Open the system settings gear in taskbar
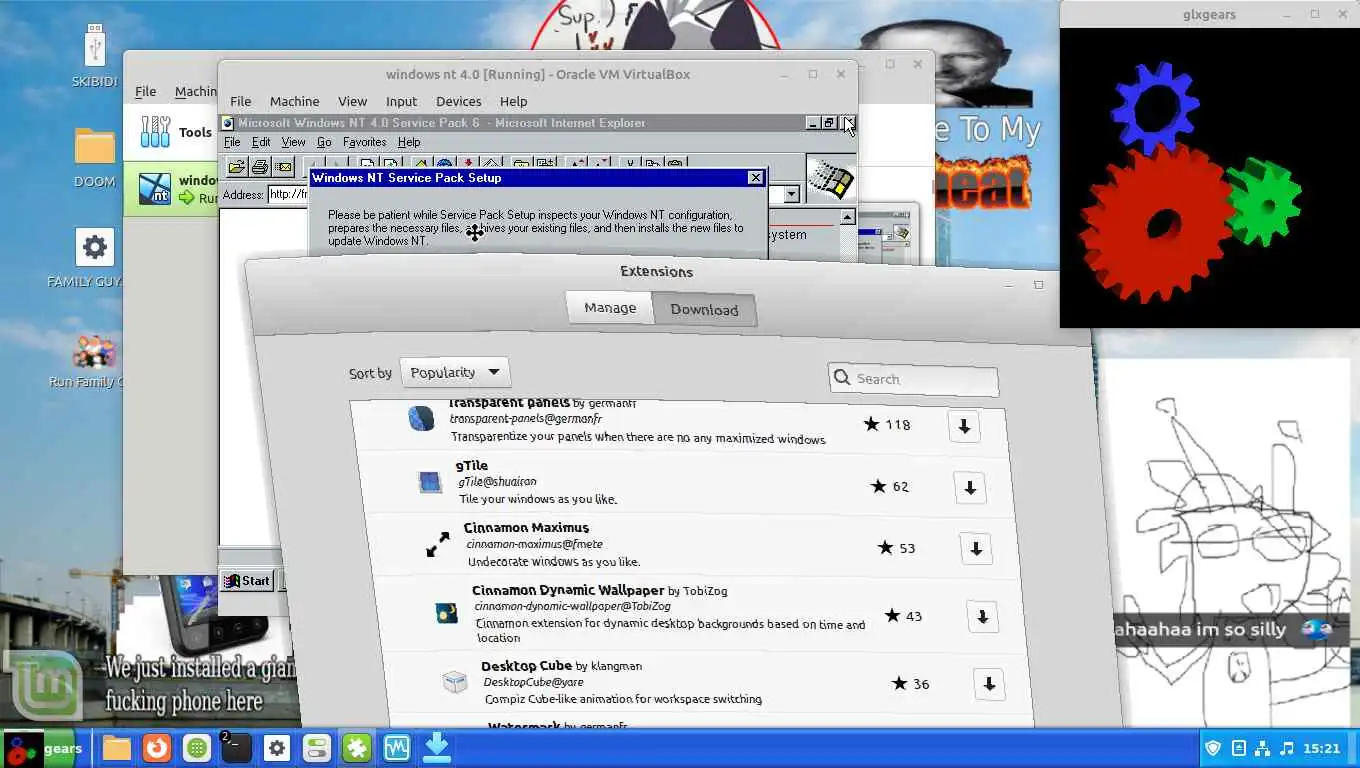Viewport: 1360px width, 768px height. coord(277,748)
